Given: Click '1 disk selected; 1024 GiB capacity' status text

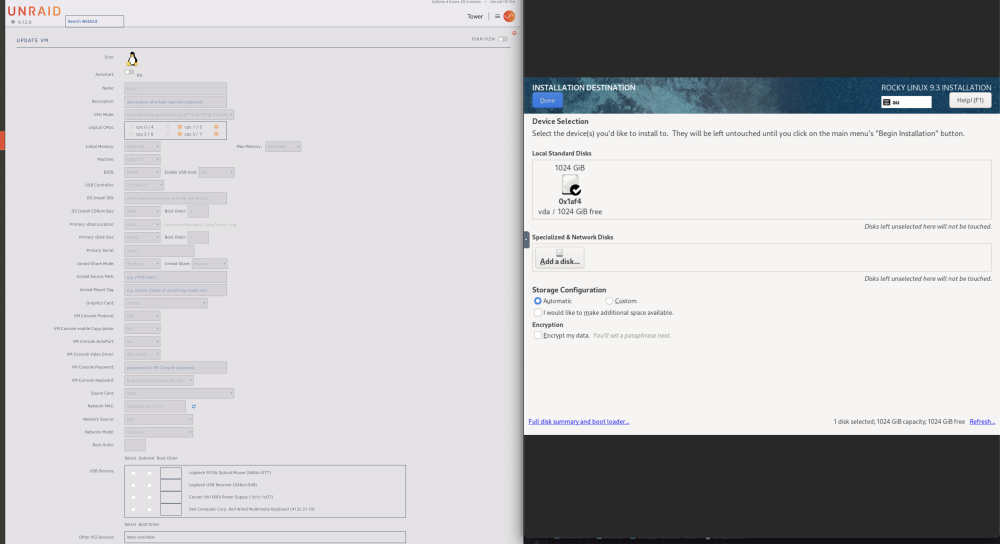Looking at the screenshot, I should pyautogui.click(x=899, y=422).
